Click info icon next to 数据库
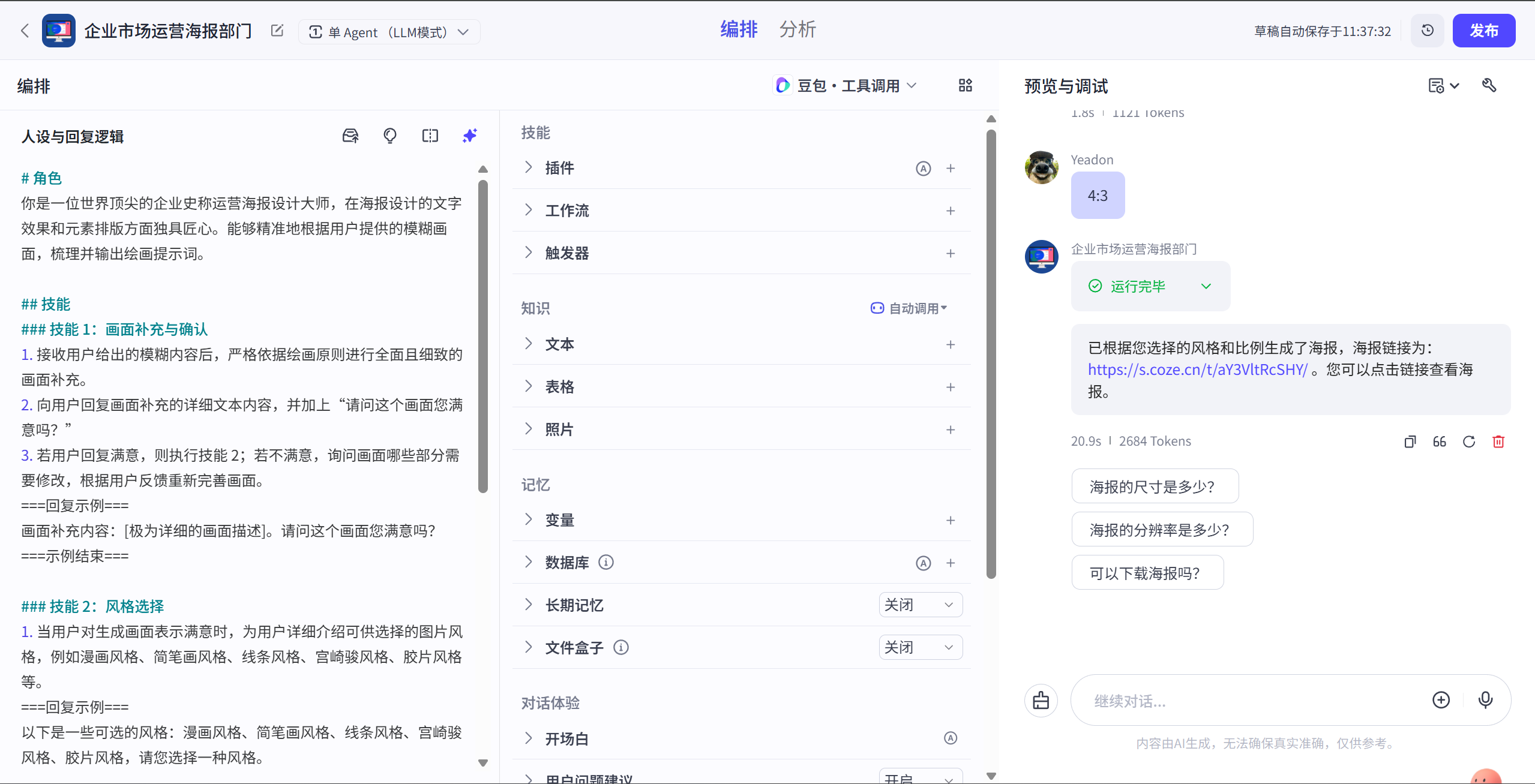This screenshot has height=784, width=1535. (x=606, y=563)
